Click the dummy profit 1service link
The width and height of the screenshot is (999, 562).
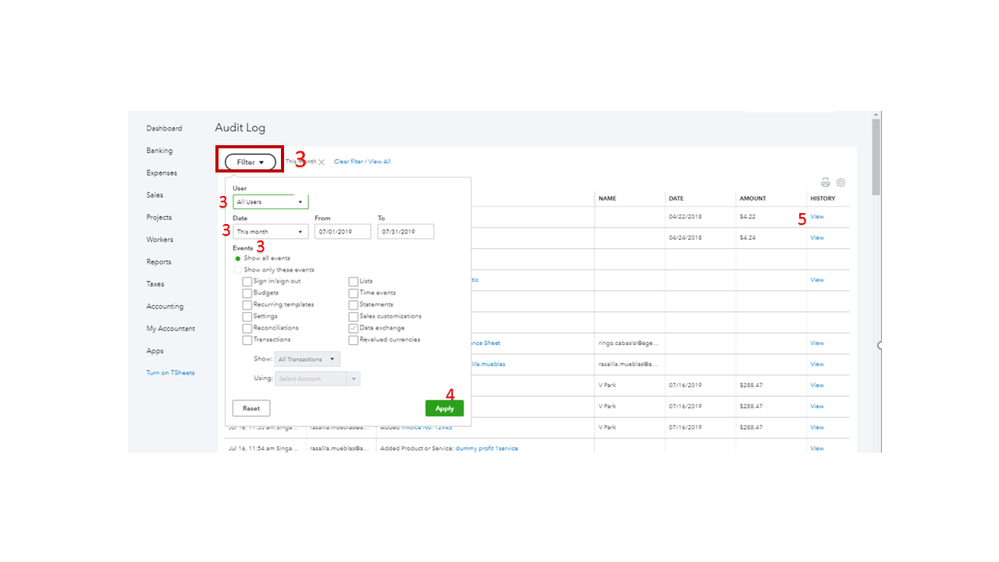[487, 449]
